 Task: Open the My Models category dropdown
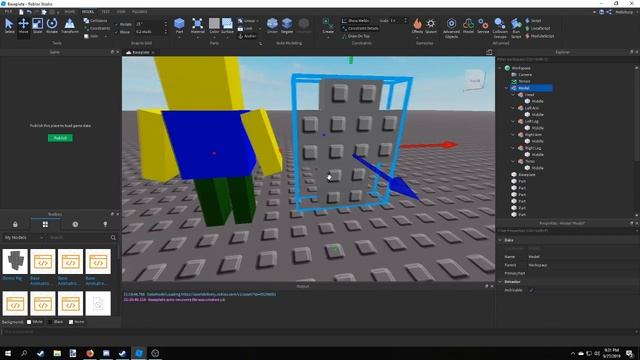click(24, 238)
